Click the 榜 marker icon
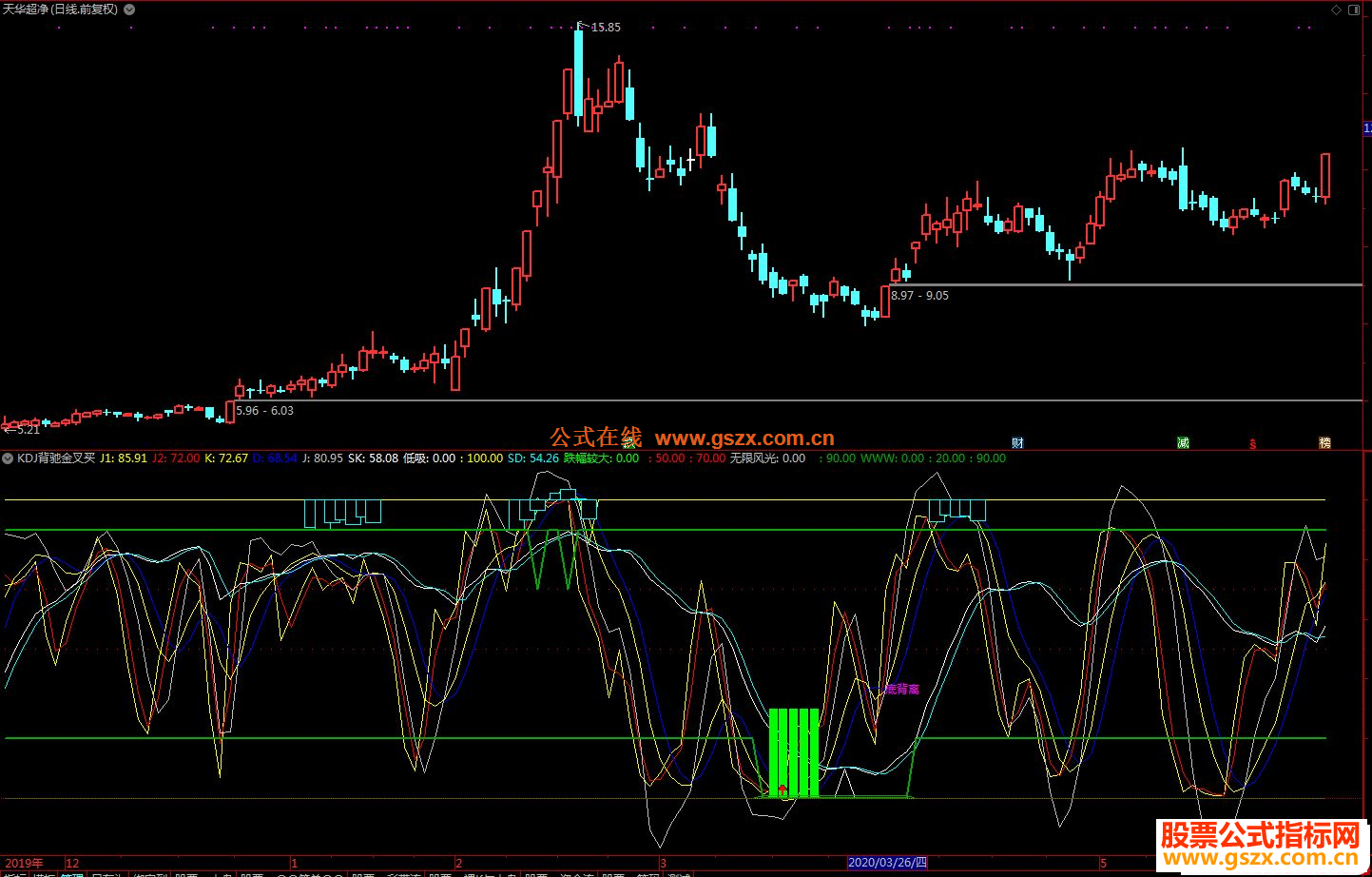 tap(1324, 443)
